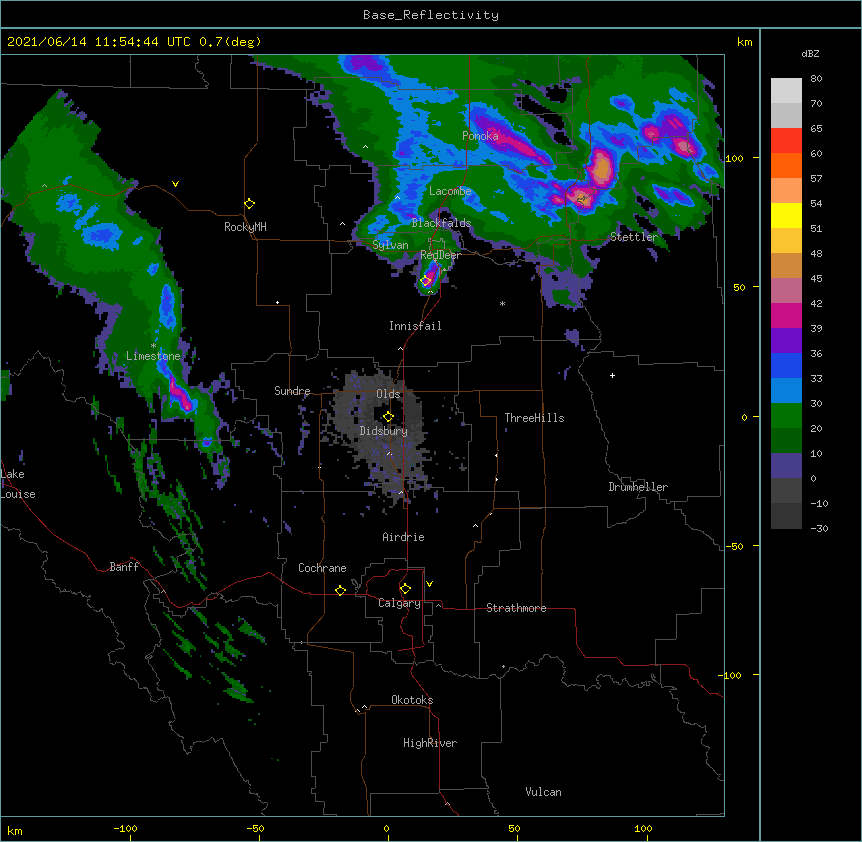Click the RedDeer label

440,255
